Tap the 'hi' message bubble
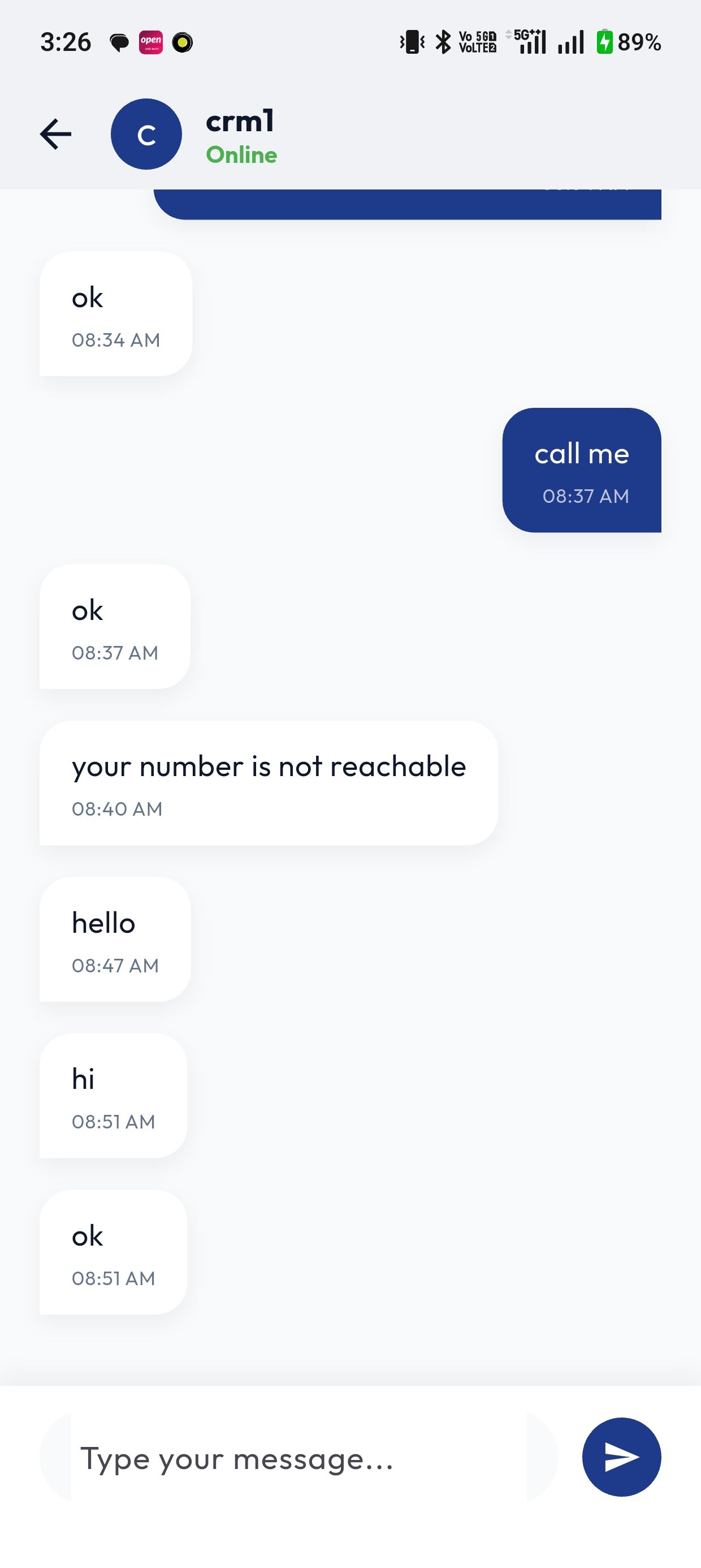This screenshot has width=701, height=1568. pos(113,1096)
